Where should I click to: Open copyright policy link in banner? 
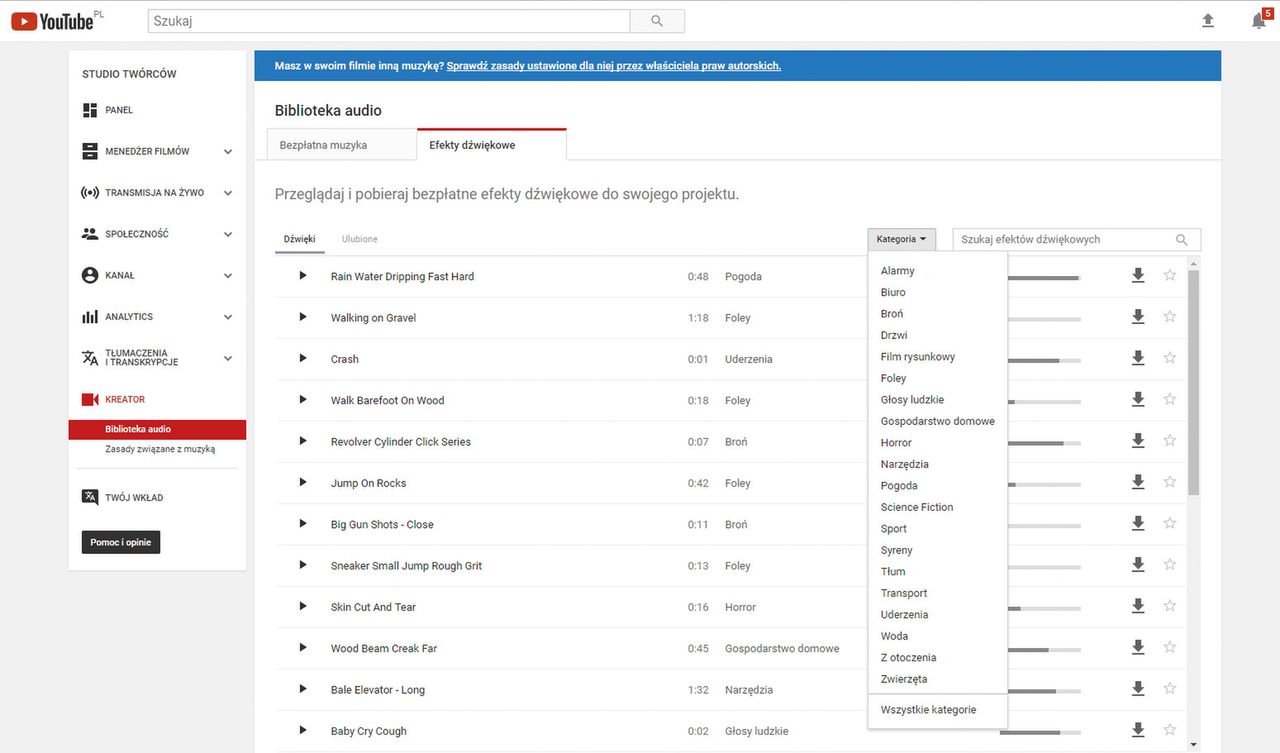614,66
